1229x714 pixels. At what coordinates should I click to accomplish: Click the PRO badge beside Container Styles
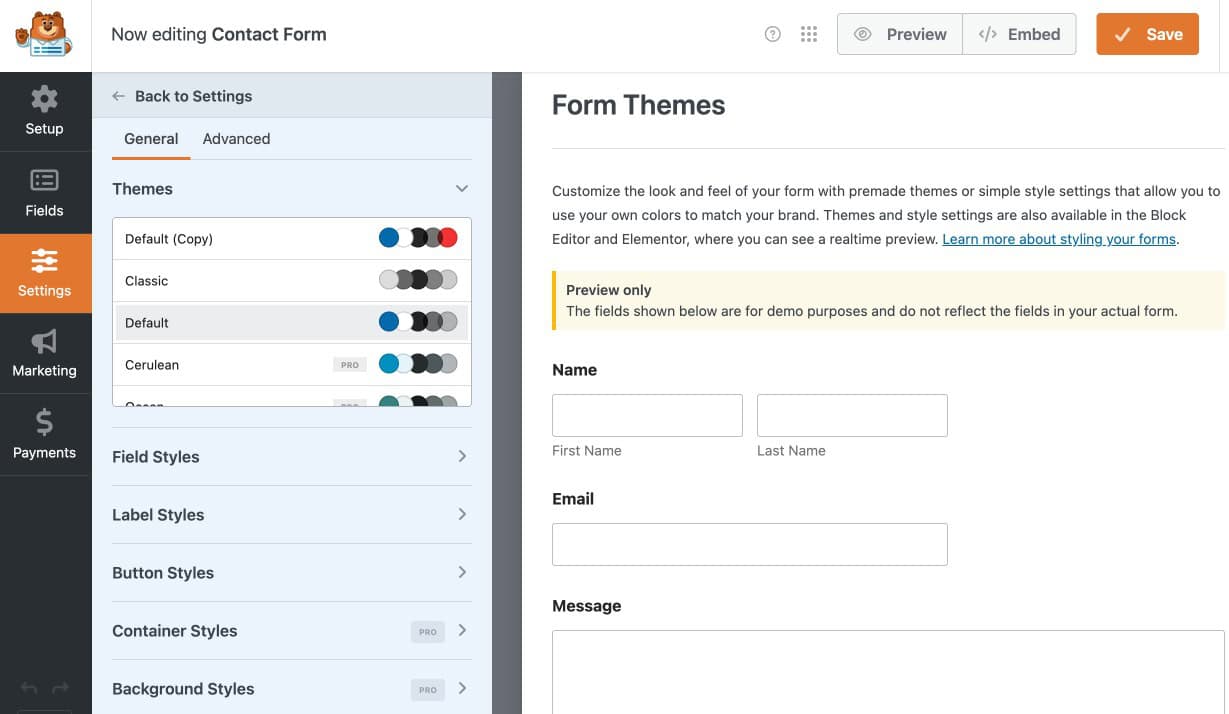[x=428, y=631]
